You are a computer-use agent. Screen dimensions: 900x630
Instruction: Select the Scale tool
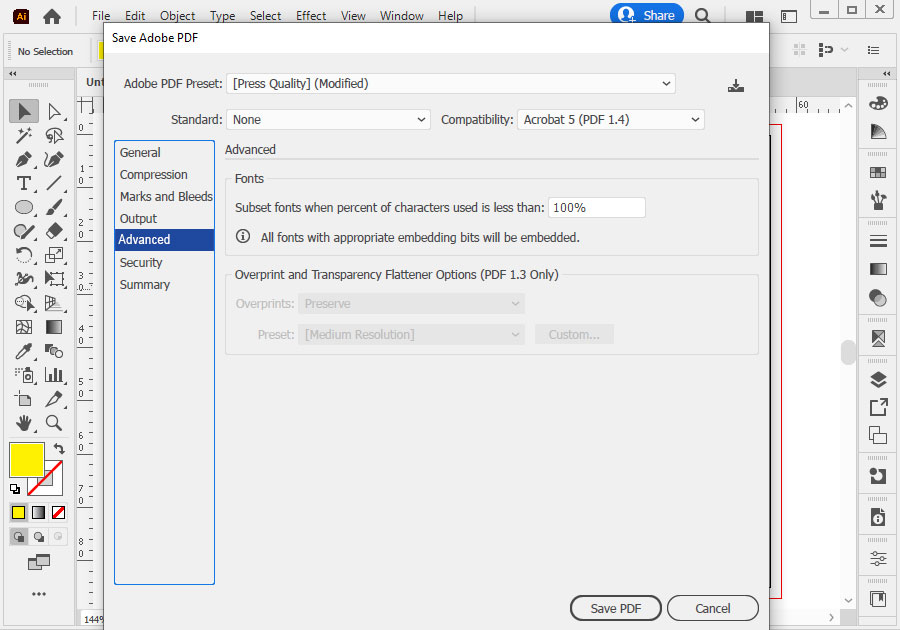(54, 255)
